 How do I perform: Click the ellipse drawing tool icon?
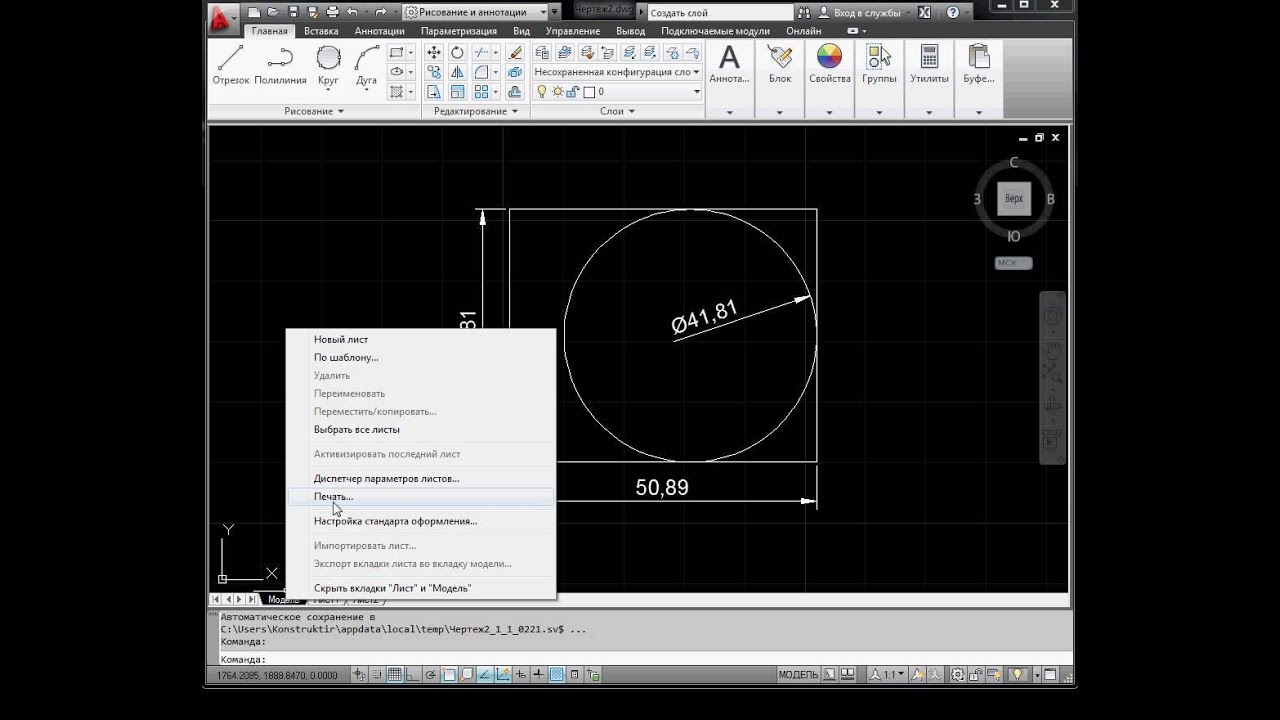(397, 72)
